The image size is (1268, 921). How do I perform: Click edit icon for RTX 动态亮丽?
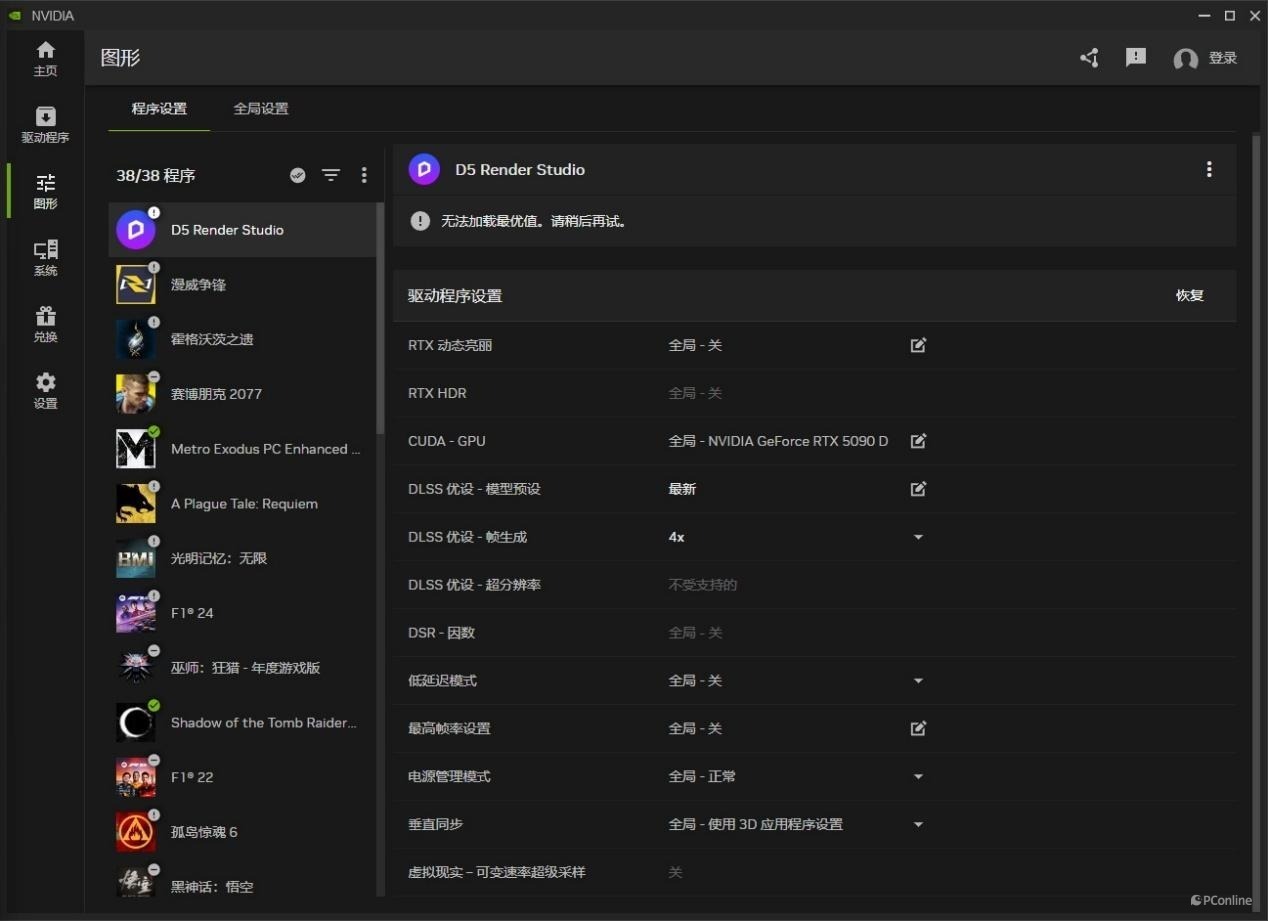(x=918, y=345)
